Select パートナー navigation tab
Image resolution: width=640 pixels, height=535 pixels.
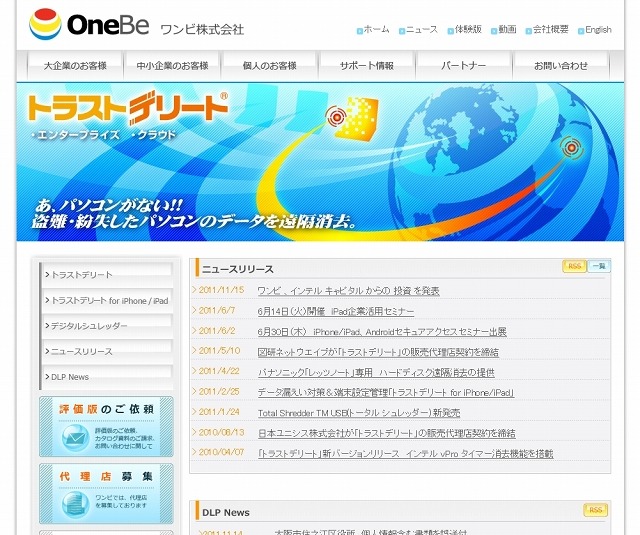pyautogui.click(x=464, y=66)
